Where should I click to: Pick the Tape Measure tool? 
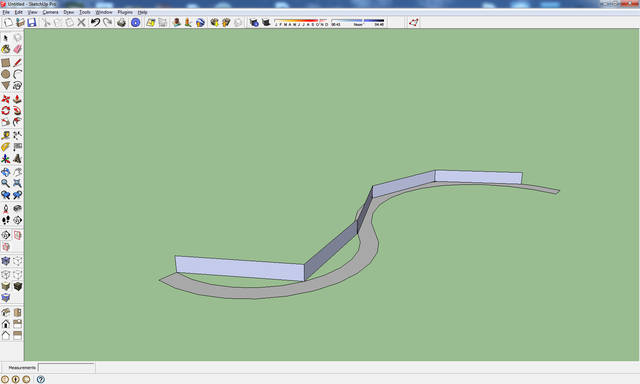pos(6,135)
